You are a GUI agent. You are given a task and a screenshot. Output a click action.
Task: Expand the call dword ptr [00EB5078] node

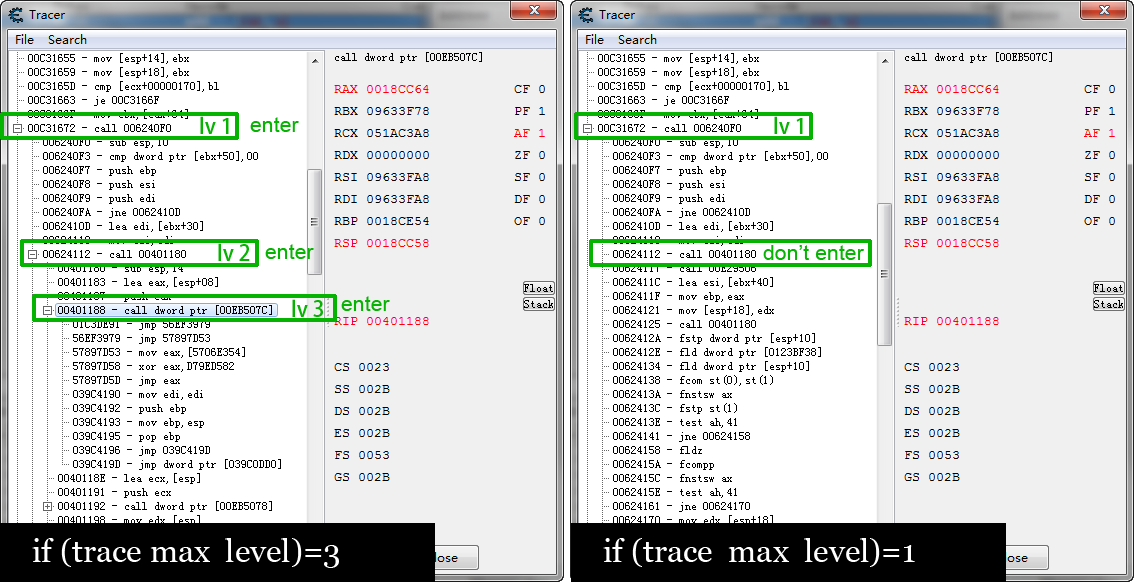click(48, 507)
